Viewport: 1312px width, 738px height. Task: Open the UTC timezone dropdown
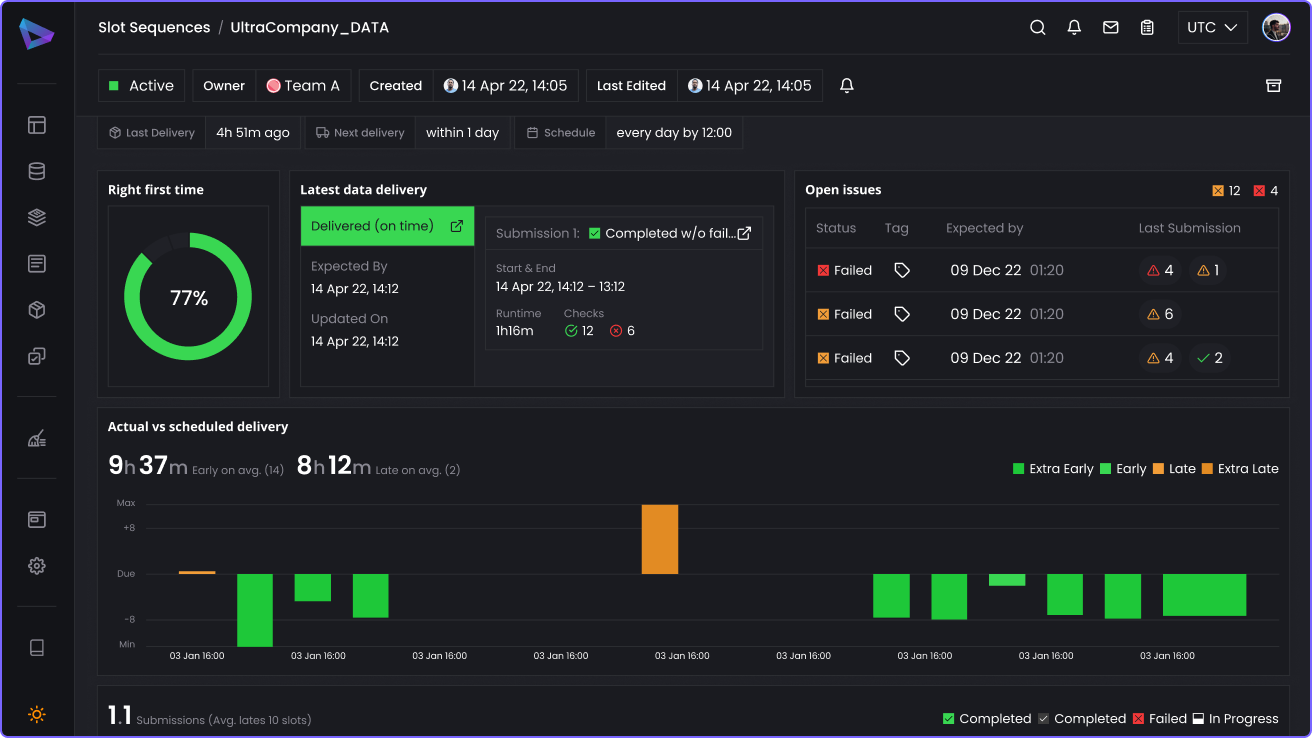pos(1212,28)
